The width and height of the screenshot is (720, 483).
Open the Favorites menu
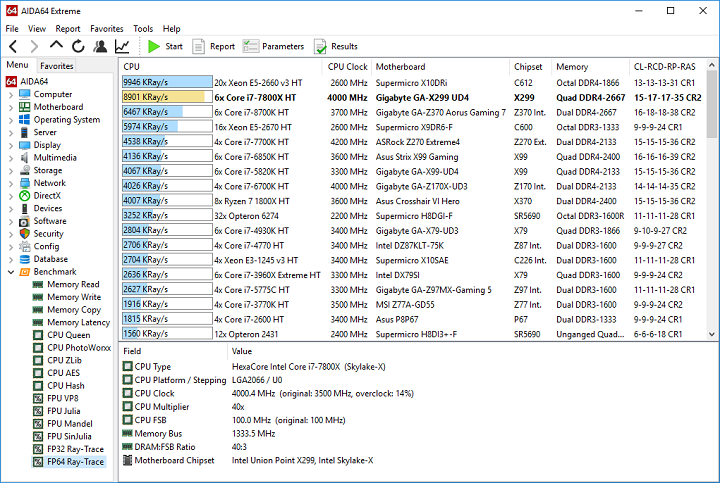tap(107, 28)
